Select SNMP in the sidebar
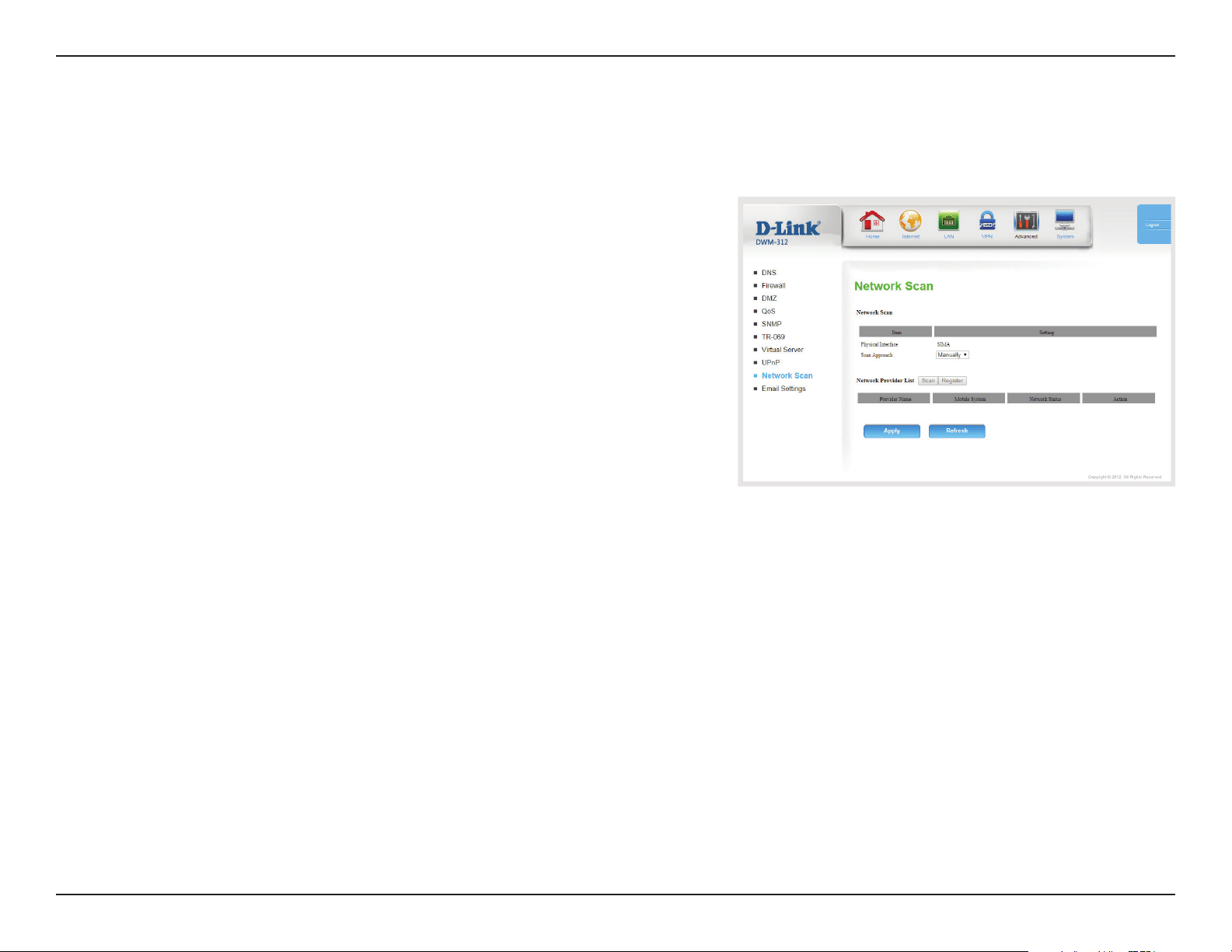The height and width of the screenshot is (952, 1232). (x=772, y=324)
